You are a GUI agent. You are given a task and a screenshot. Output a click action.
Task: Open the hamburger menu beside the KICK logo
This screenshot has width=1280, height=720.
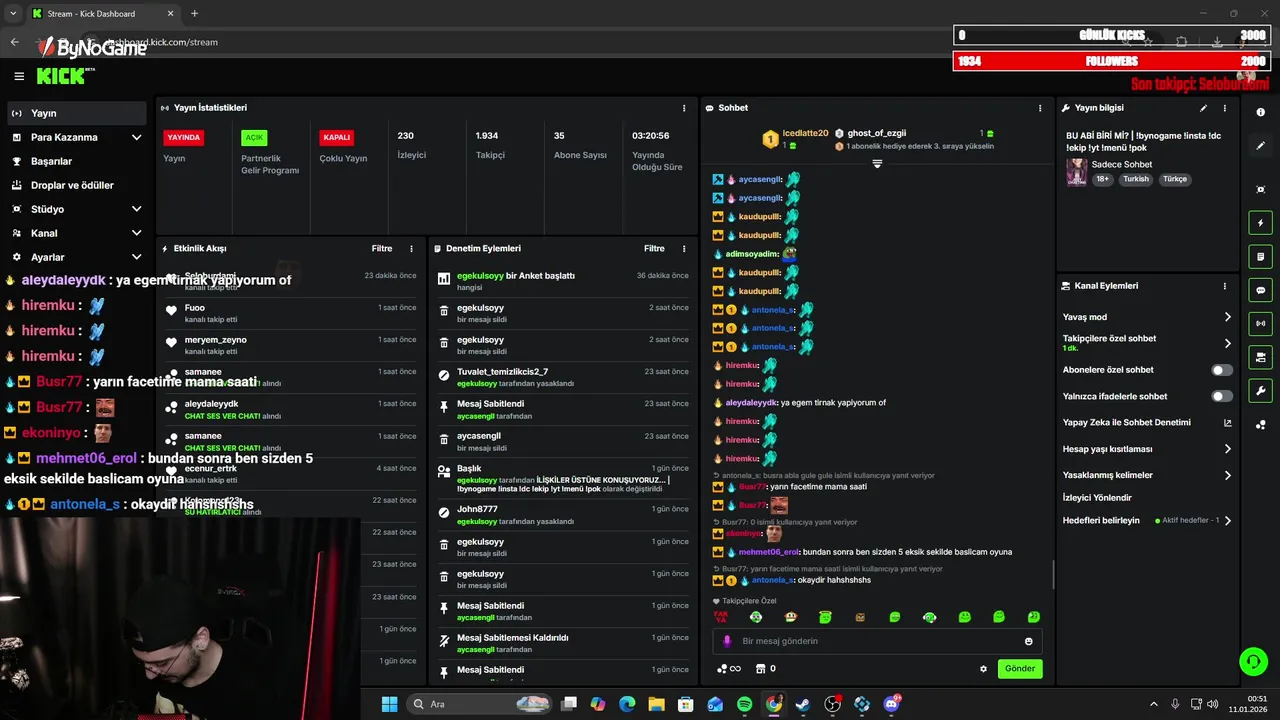pyautogui.click(x=19, y=76)
